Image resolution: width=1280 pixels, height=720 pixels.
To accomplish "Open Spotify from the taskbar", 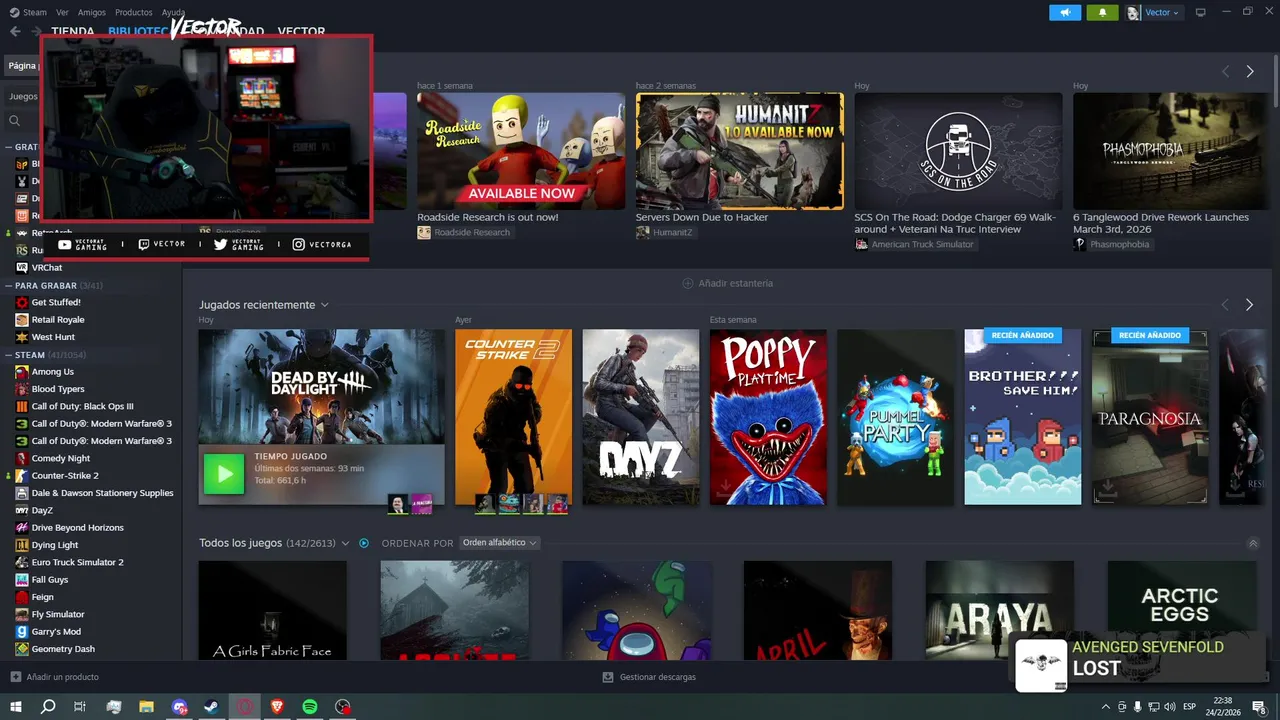I will point(310,707).
